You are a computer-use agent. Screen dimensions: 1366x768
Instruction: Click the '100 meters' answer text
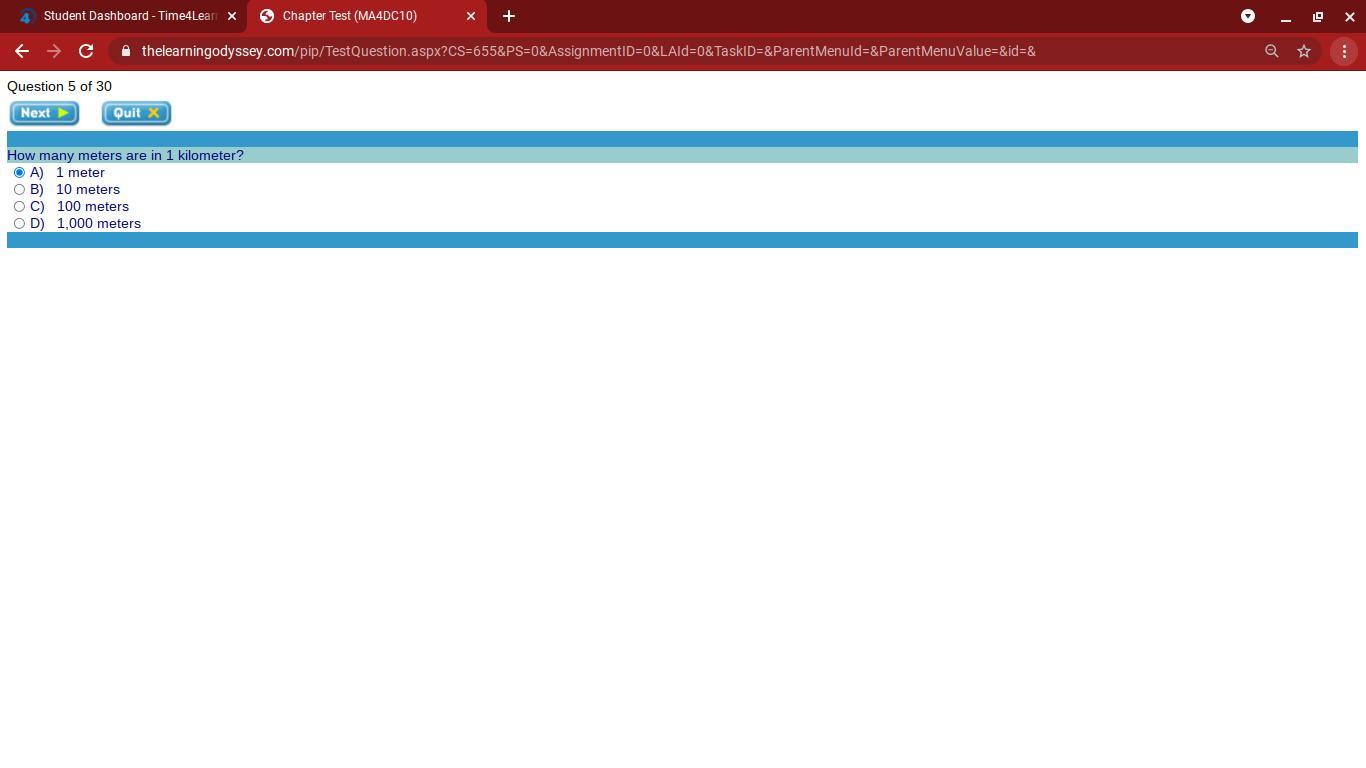point(93,206)
